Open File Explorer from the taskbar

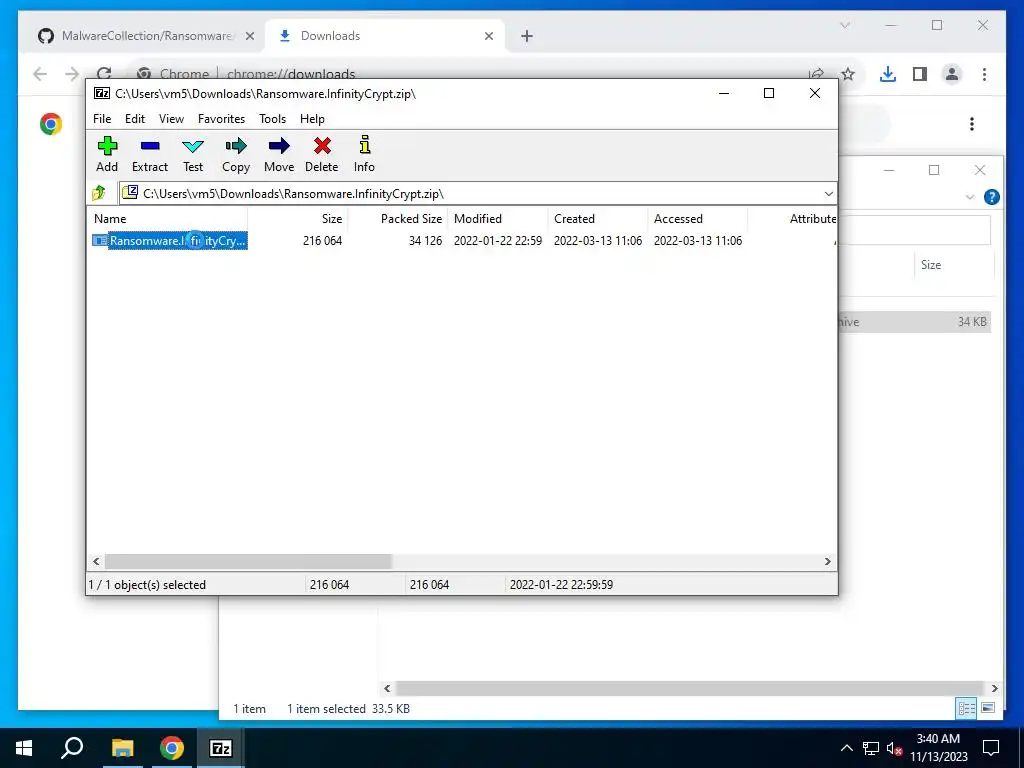[x=122, y=748]
